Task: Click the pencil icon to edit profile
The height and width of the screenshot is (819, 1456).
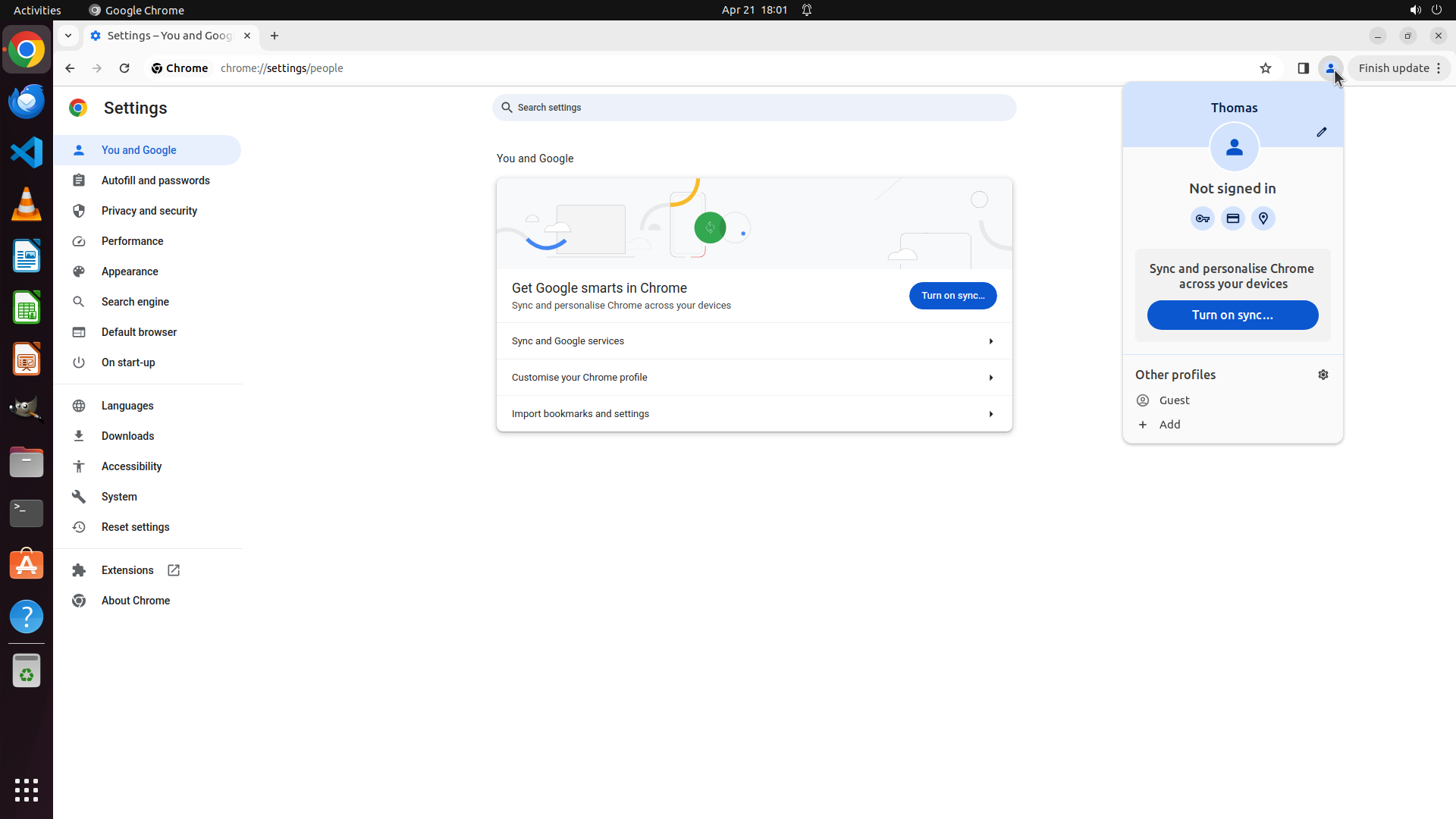Action: click(x=1321, y=132)
